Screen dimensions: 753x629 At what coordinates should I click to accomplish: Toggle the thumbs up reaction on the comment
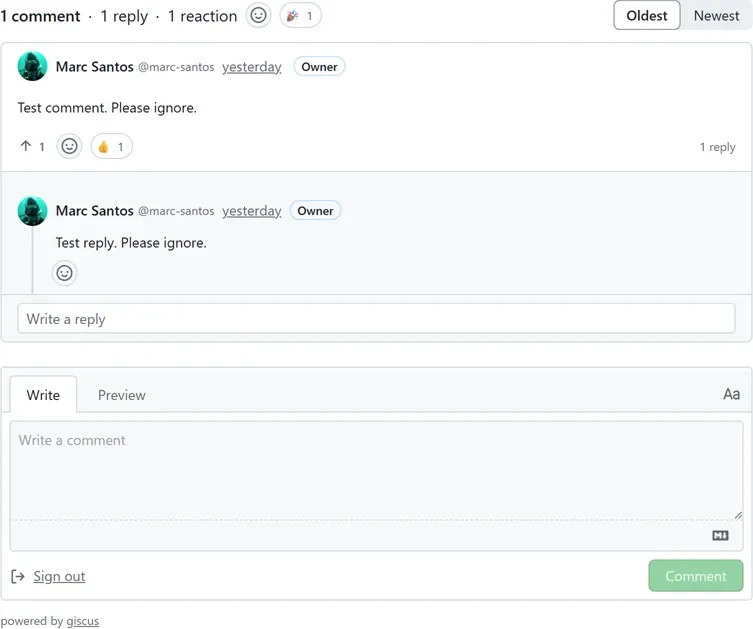[x=111, y=146]
